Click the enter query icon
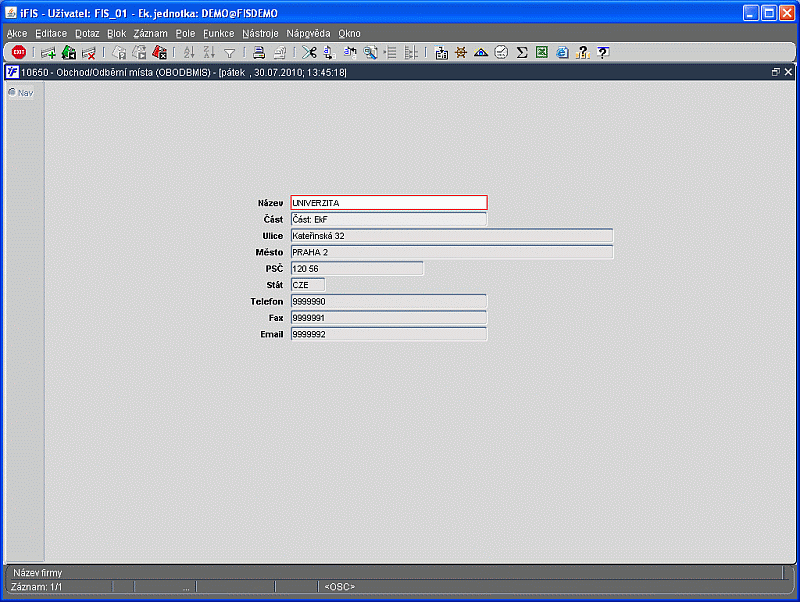 tap(119, 52)
